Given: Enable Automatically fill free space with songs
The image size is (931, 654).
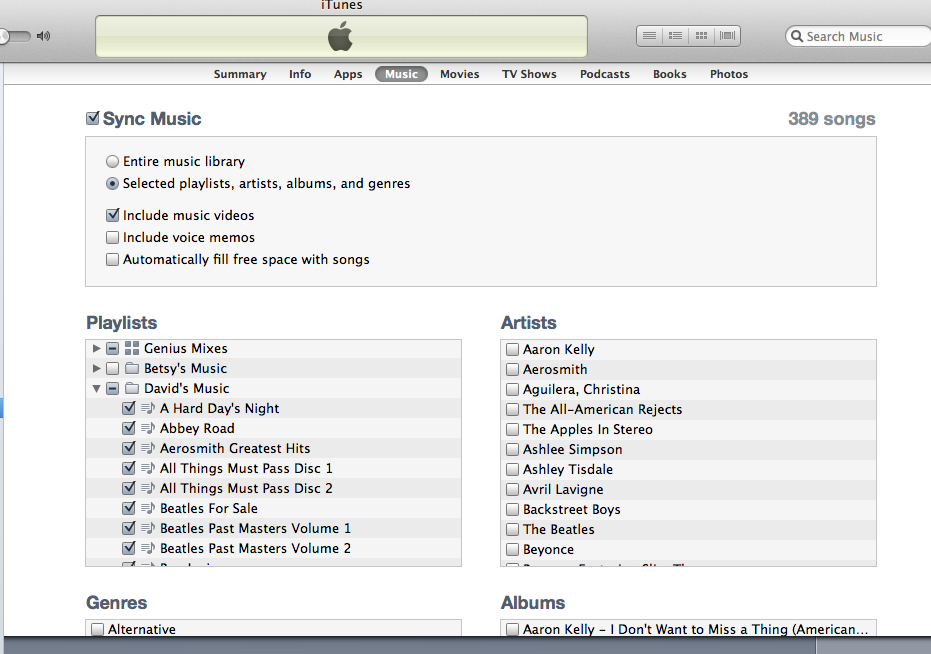Looking at the screenshot, I should click(x=112, y=260).
